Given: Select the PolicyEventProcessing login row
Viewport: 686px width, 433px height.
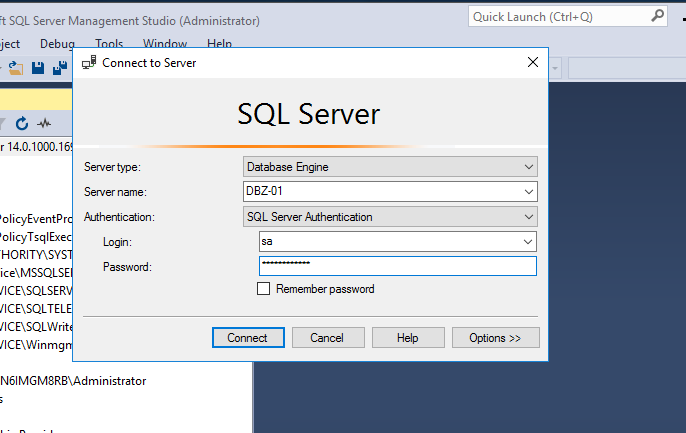Looking at the screenshot, I should coord(36,219).
